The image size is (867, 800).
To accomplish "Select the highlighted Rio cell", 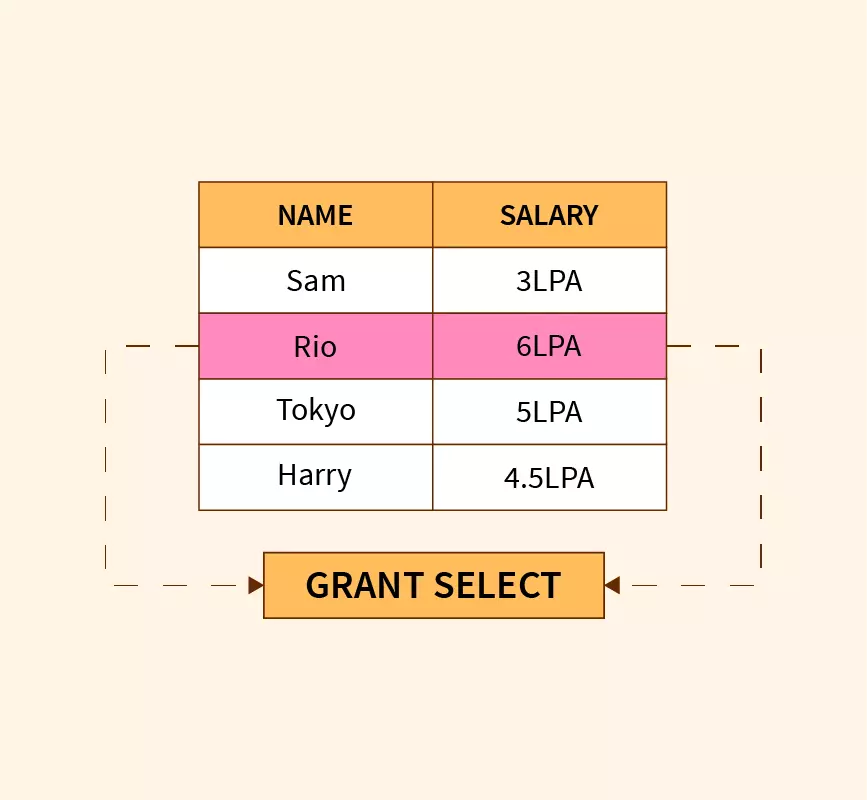I will click(x=315, y=347).
